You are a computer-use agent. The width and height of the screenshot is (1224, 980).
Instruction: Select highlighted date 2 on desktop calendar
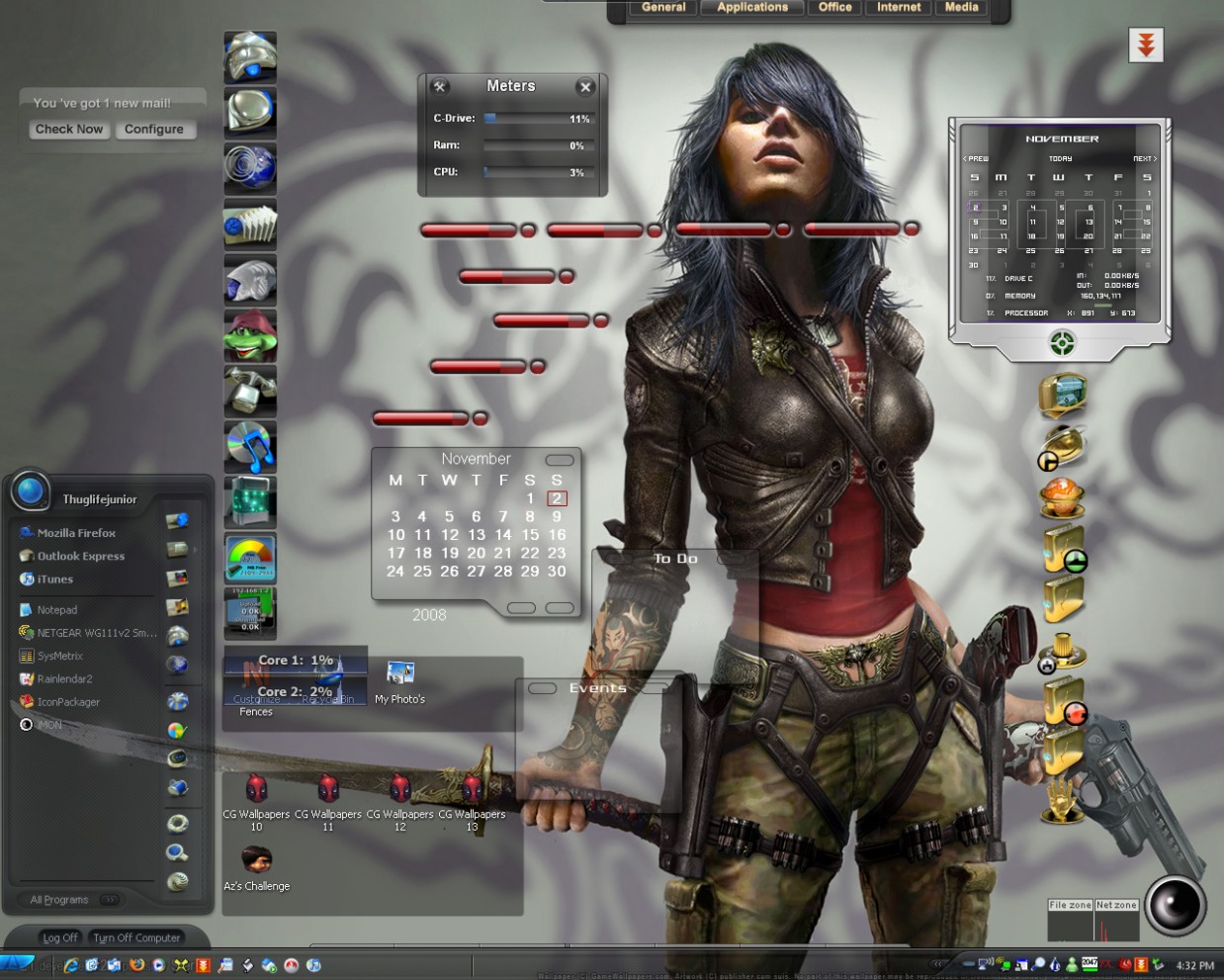click(x=557, y=498)
